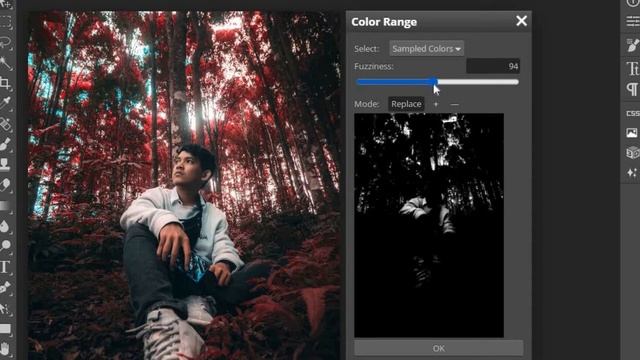Select the Rectangle shape tool

point(5,329)
